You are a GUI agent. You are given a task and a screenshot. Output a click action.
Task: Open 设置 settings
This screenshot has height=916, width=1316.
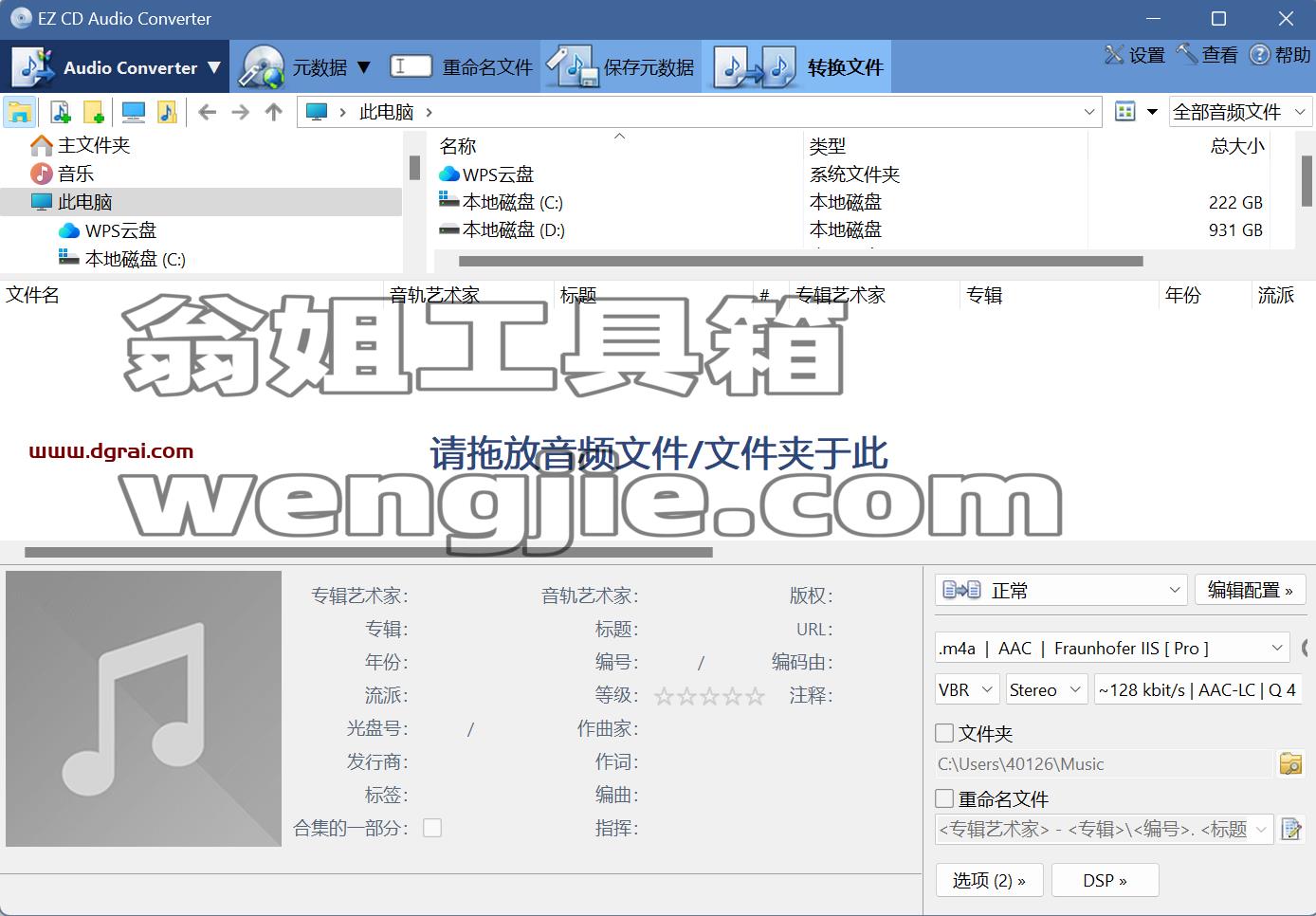[x=1135, y=55]
